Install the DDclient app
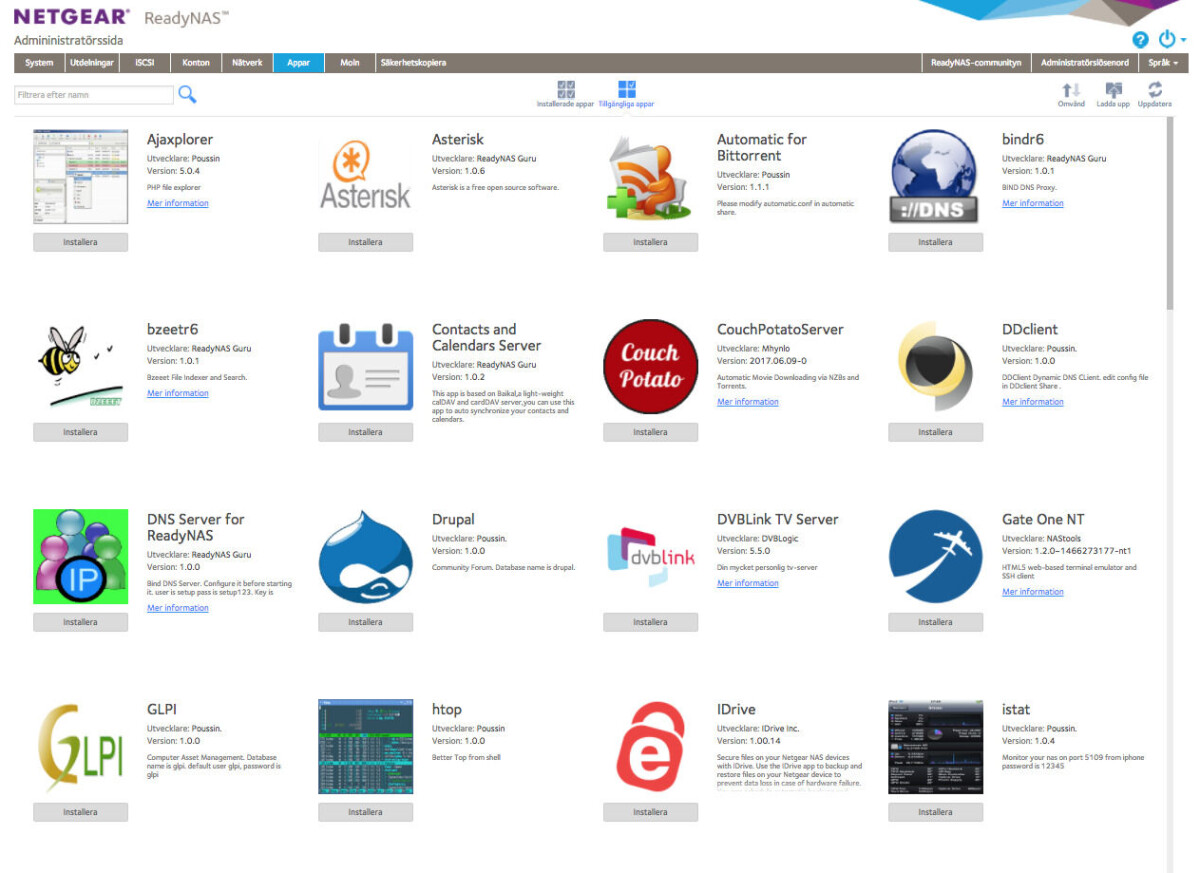 pyautogui.click(x=935, y=432)
